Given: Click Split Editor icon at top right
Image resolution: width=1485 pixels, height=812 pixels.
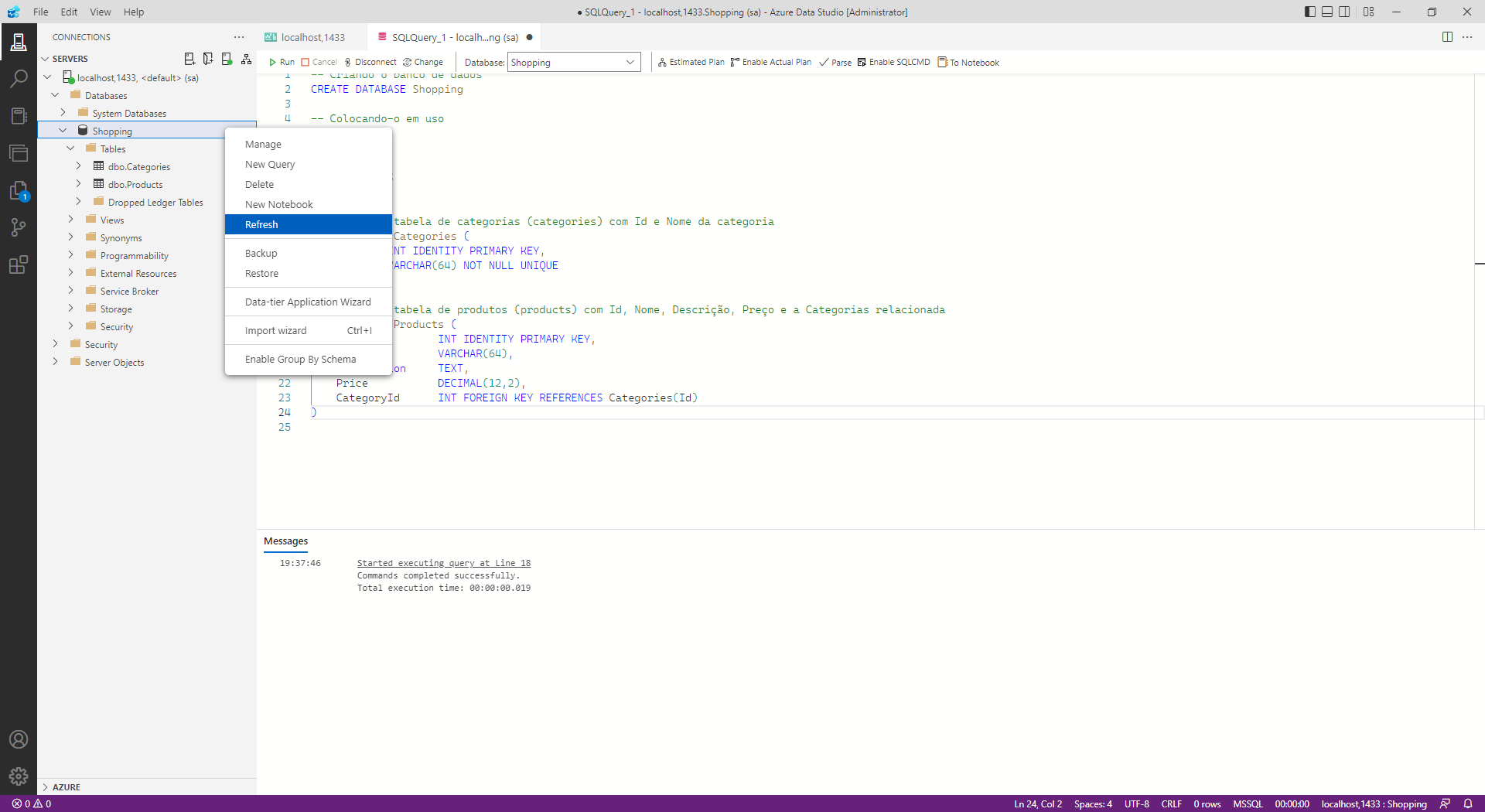Looking at the screenshot, I should (x=1447, y=37).
